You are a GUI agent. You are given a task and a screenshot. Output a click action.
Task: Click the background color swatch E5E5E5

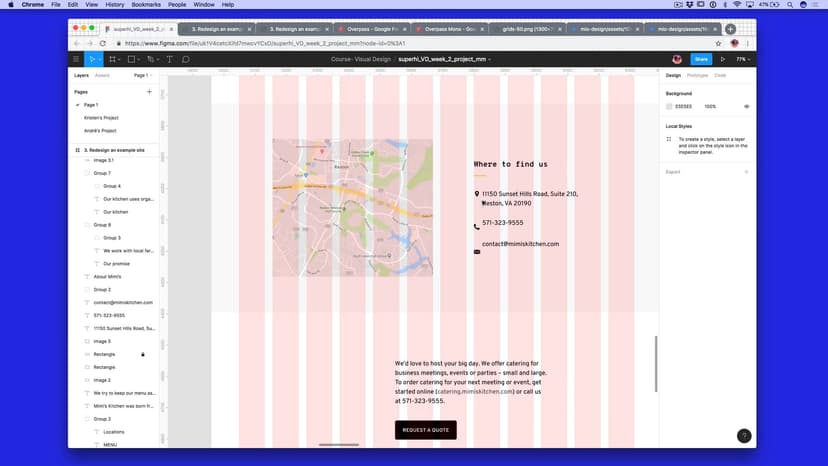pyautogui.click(x=670, y=106)
